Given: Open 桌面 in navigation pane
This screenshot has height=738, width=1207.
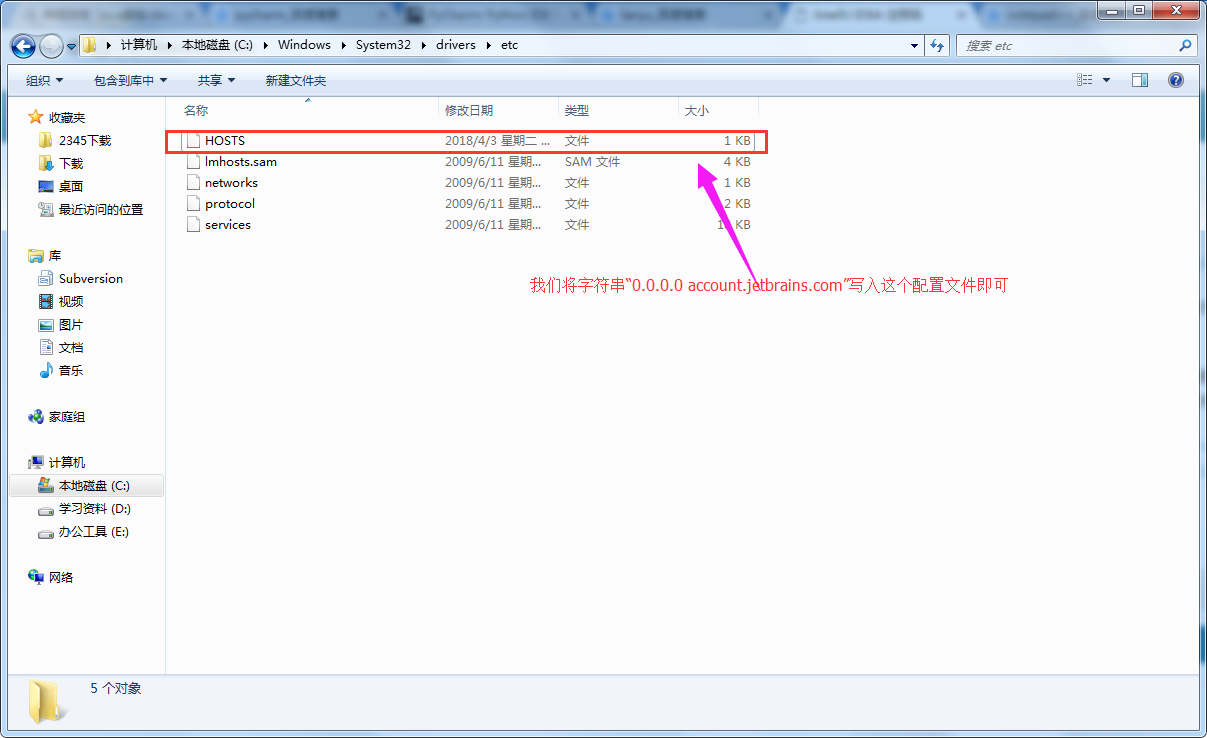Looking at the screenshot, I should coord(71,187).
